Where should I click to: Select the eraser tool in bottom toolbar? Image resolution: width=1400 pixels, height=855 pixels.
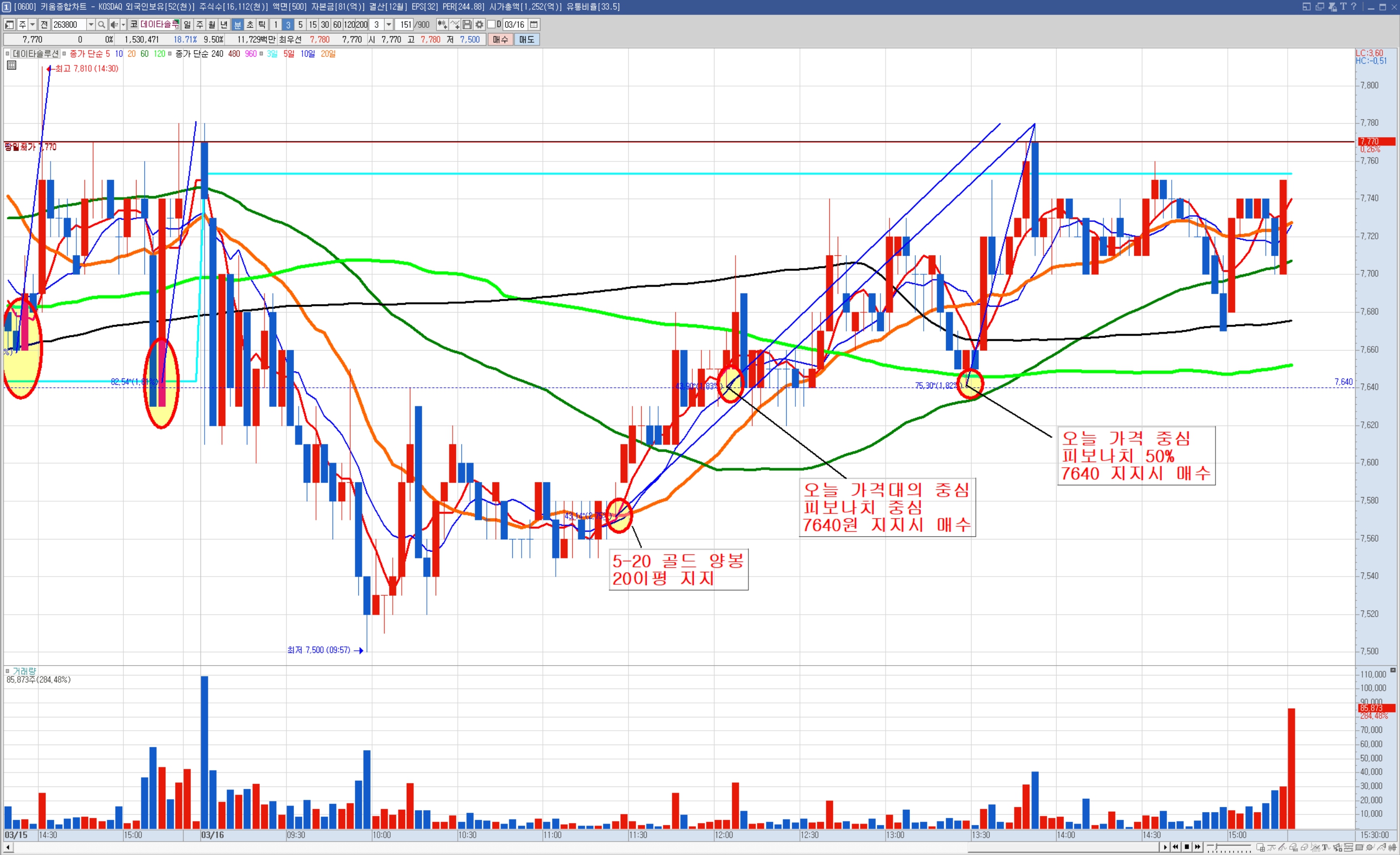(1305, 847)
